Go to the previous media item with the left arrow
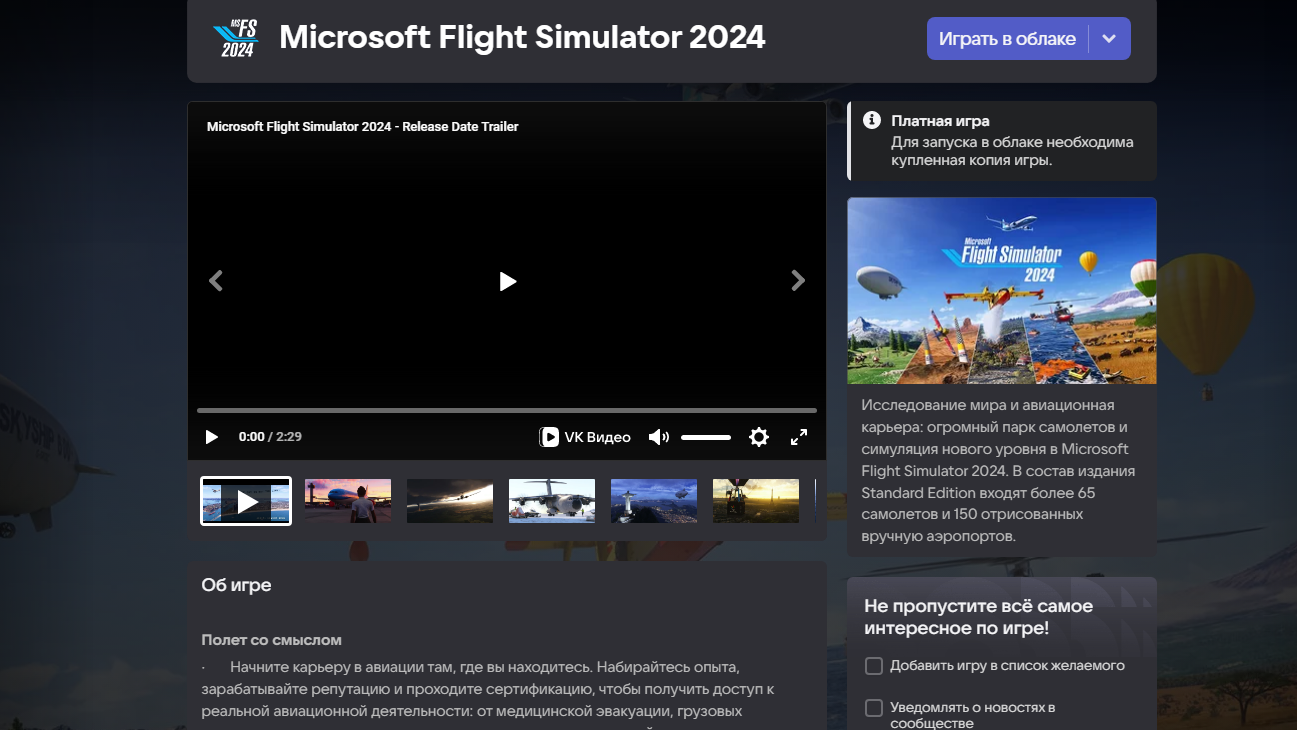1297x730 pixels. (215, 281)
